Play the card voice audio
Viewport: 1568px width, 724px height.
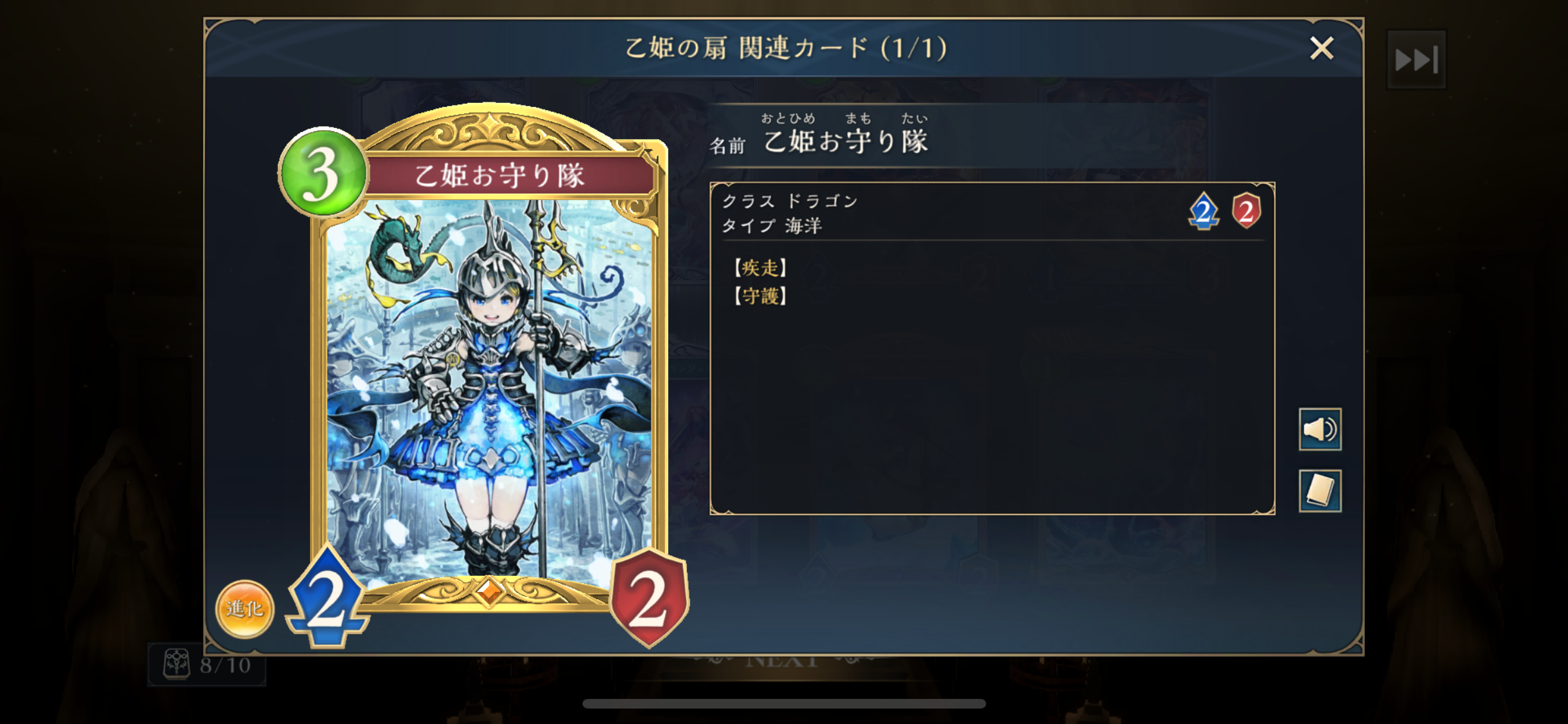(1320, 429)
